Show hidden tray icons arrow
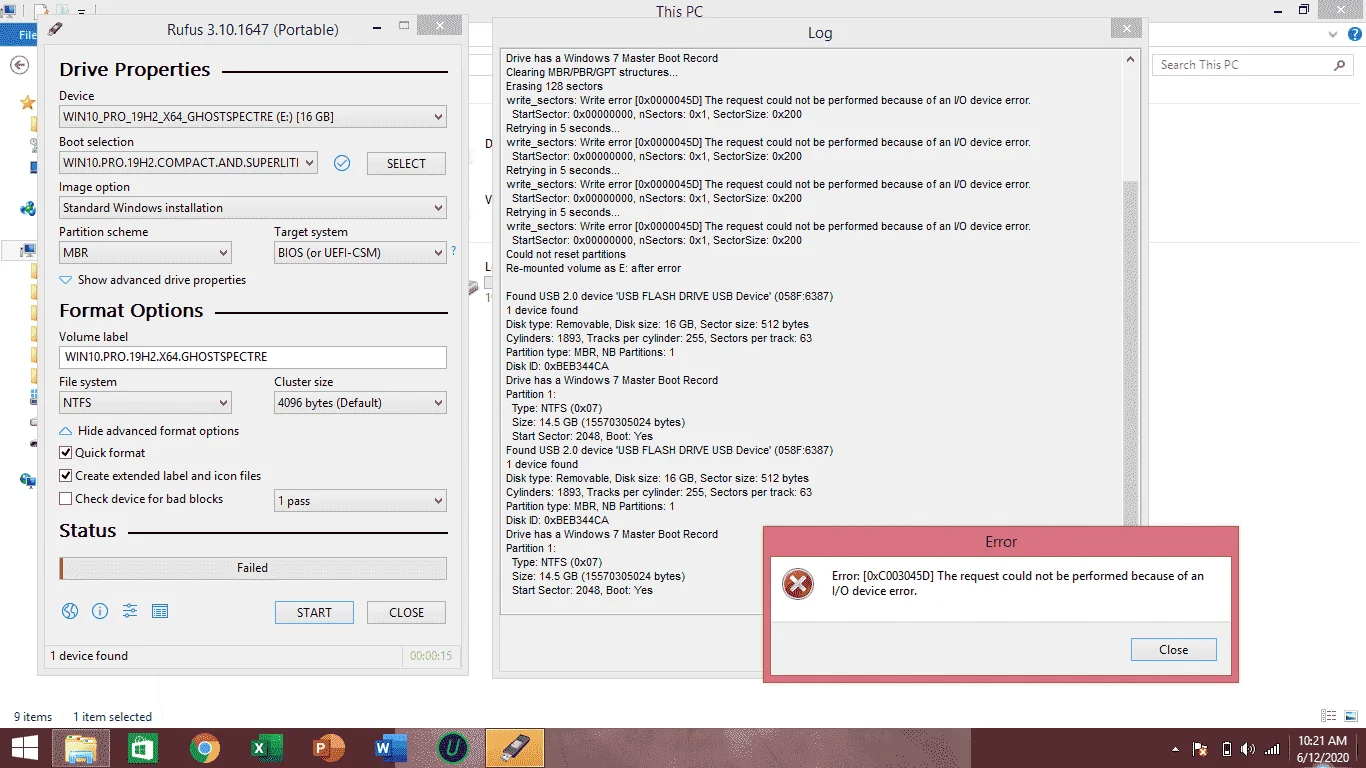 click(x=1175, y=749)
